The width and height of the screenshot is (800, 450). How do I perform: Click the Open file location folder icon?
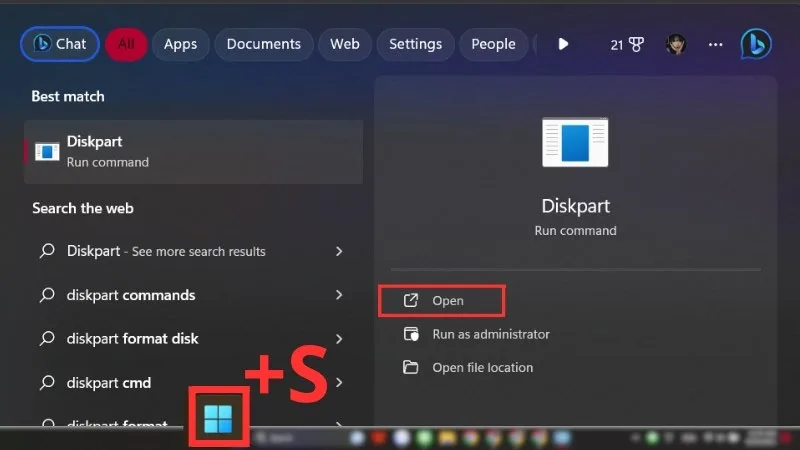(411, 367)
